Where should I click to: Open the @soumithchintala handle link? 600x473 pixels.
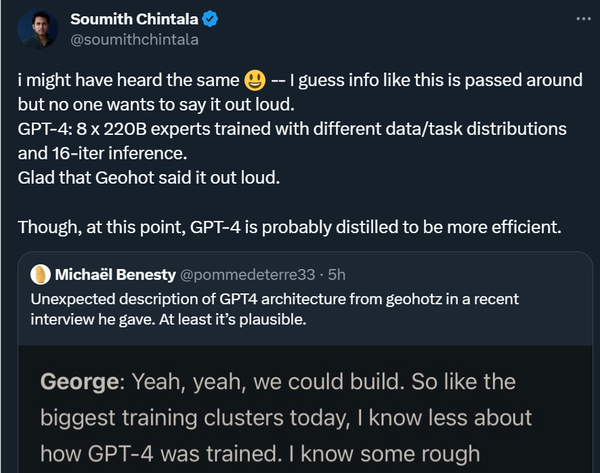click(x=134, y=40)
